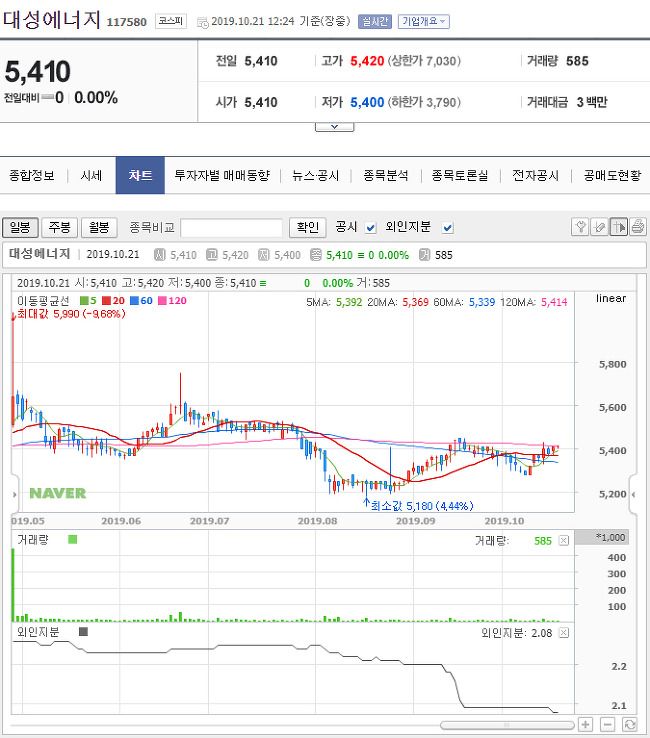This screenshot has height=738, width=650.
Task: Select 주봉 weekly candle view
Action: (x=59, y=228)
